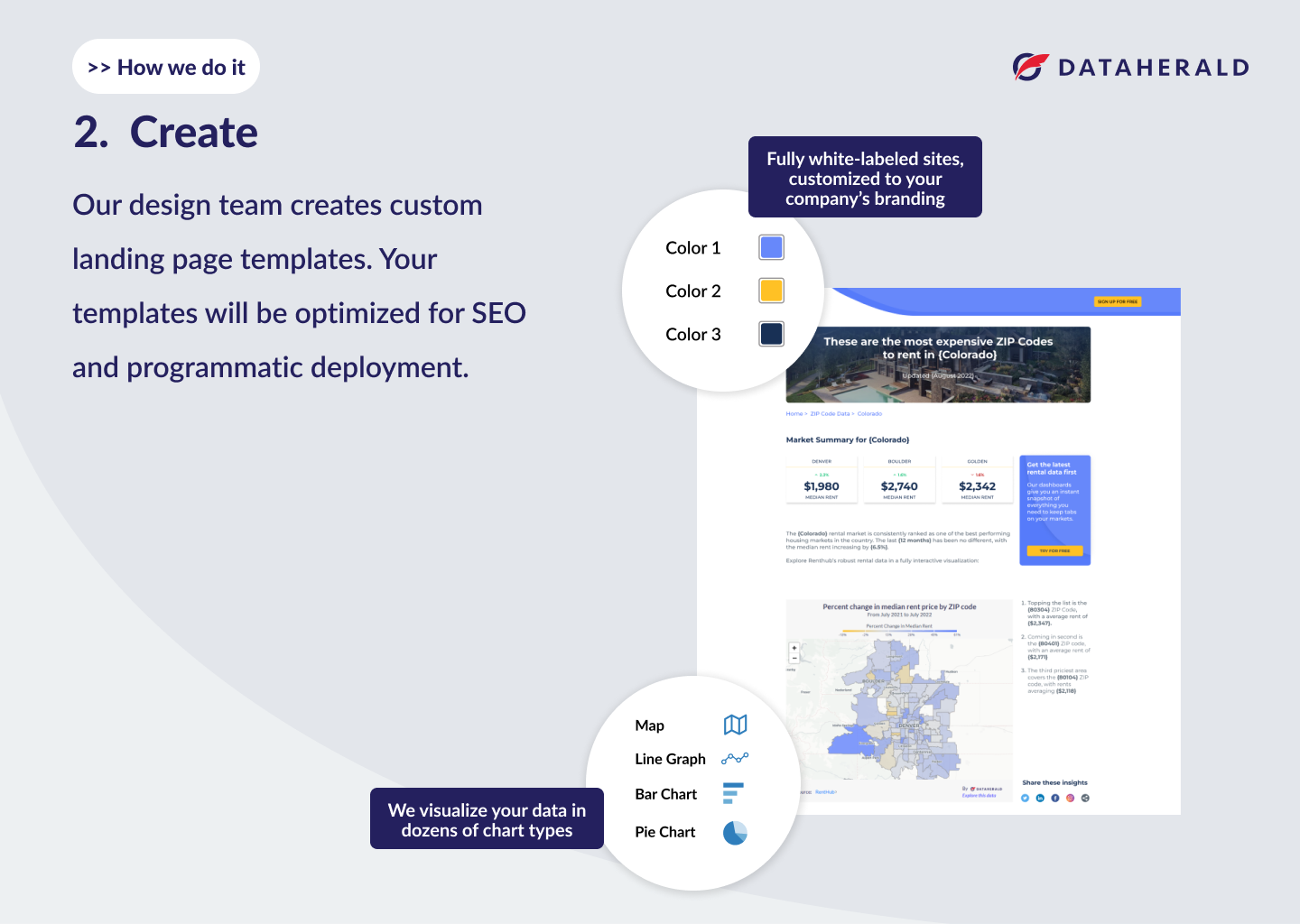Select the Color 2 yellow swatch
This screenshot has height=924, width=1300.
(x=771, y=291)
